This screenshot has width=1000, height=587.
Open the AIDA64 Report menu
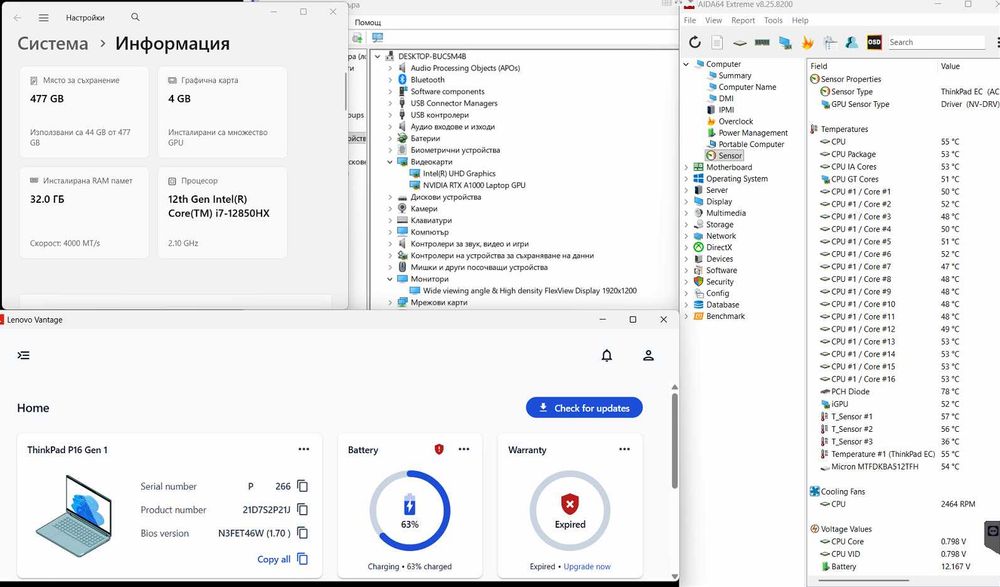coord(743,20)
